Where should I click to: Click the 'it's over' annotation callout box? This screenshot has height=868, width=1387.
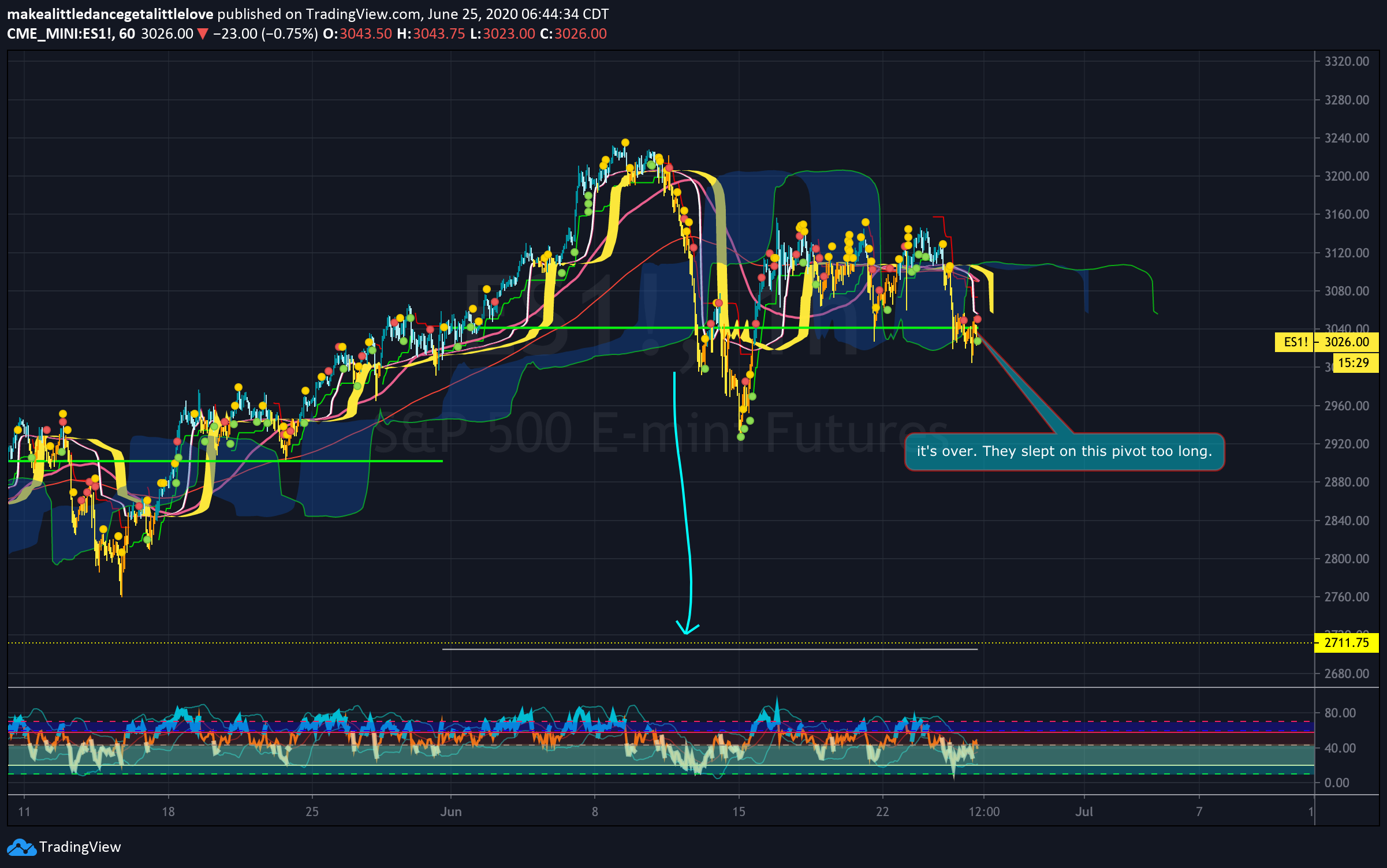[x=1064, y=452]
